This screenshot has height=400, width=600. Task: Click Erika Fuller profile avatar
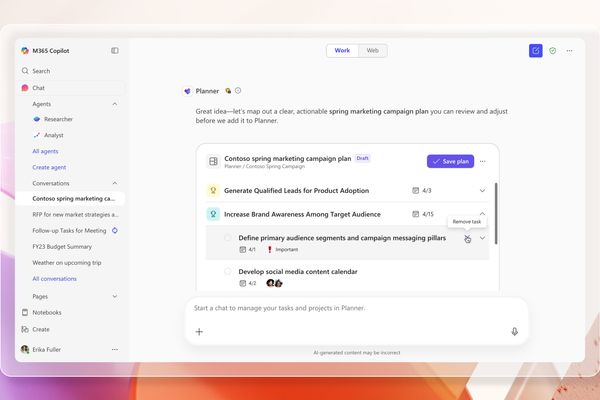click(25, 349)
